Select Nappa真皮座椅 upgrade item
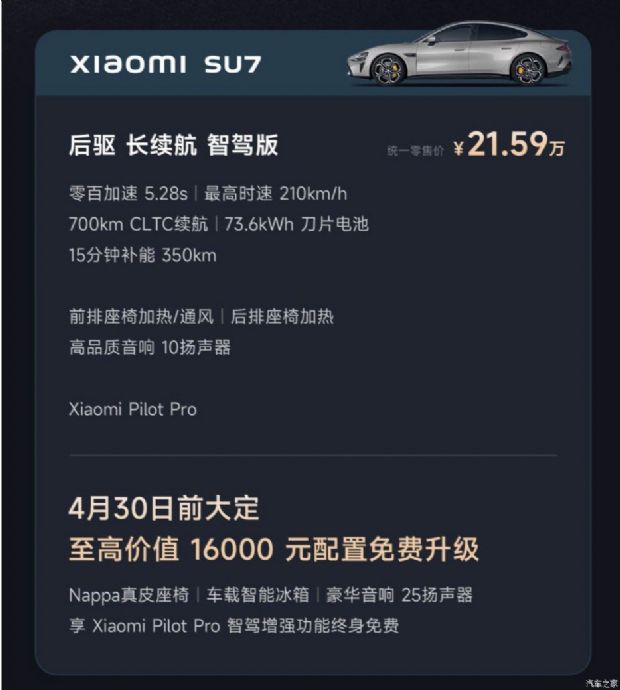620x690 pixels. 129,595
